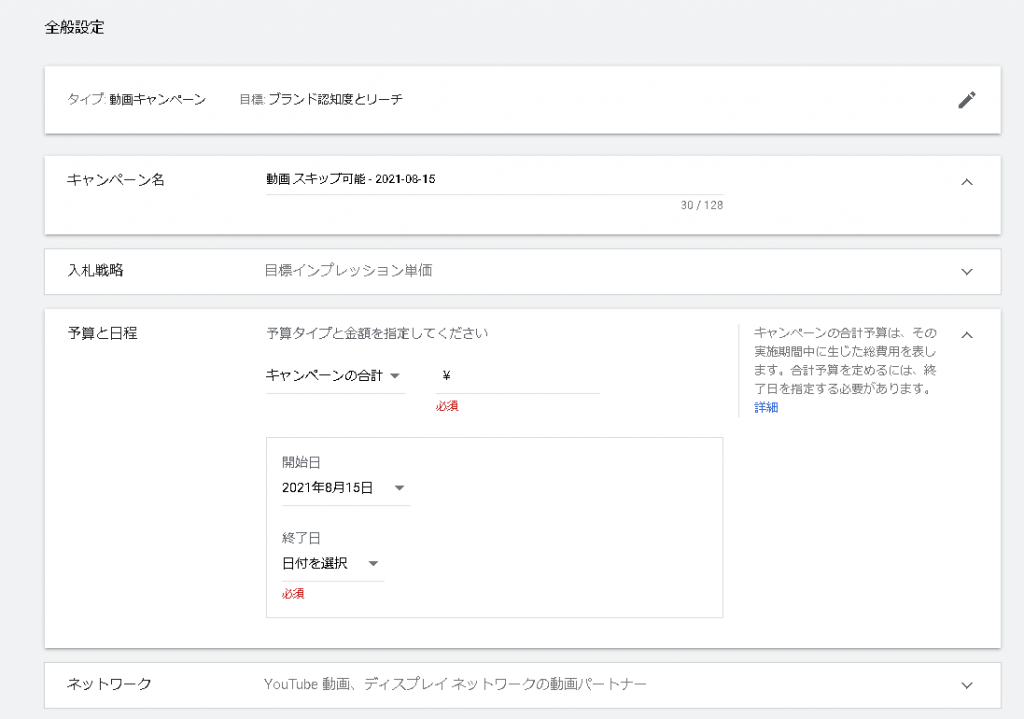Click the キャンペーン名 section label
Screen dimensions: 1024x719
[116, 180]
